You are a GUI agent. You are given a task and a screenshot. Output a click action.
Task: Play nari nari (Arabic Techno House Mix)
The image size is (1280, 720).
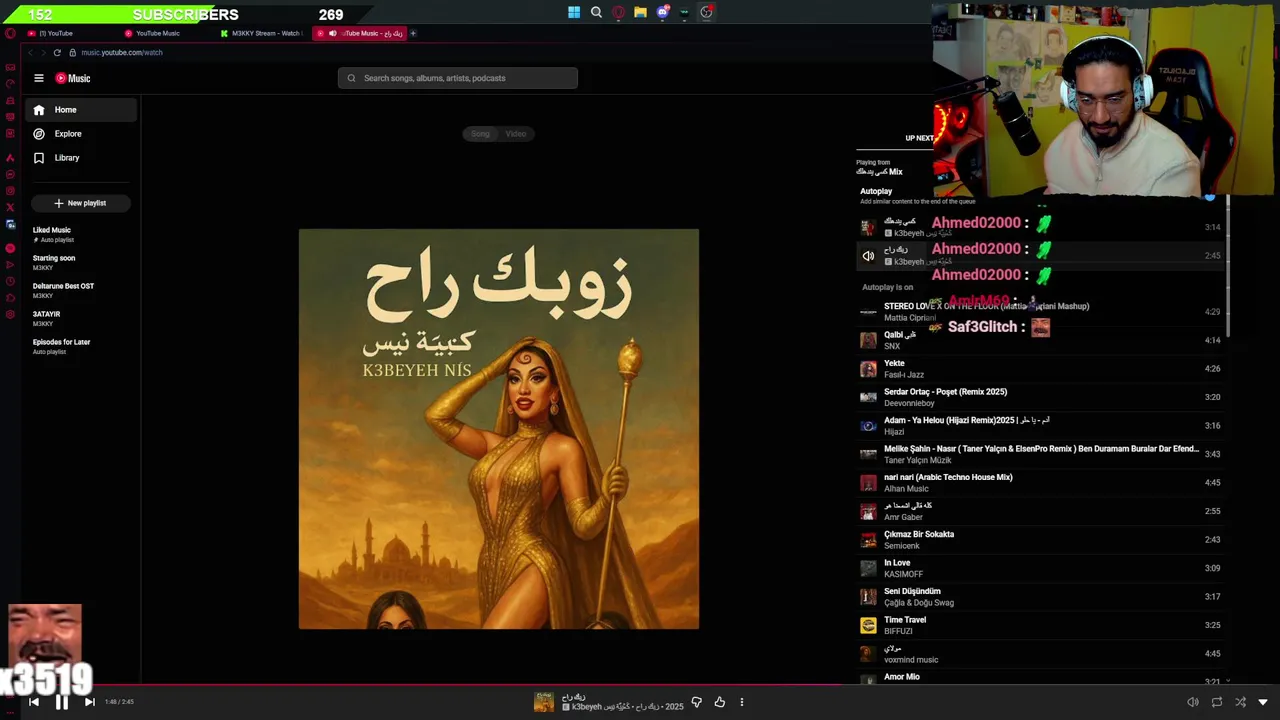pos(1040,483)
